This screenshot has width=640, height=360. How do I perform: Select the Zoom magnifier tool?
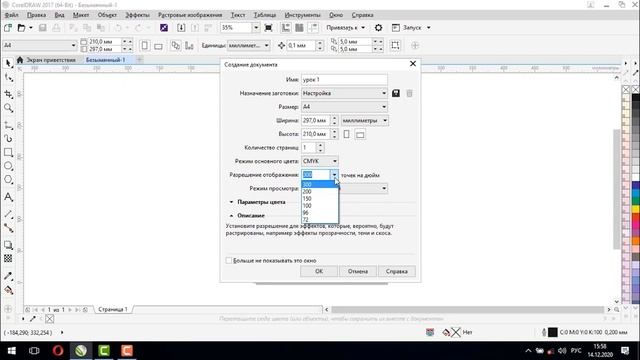[x=8, y=108]
